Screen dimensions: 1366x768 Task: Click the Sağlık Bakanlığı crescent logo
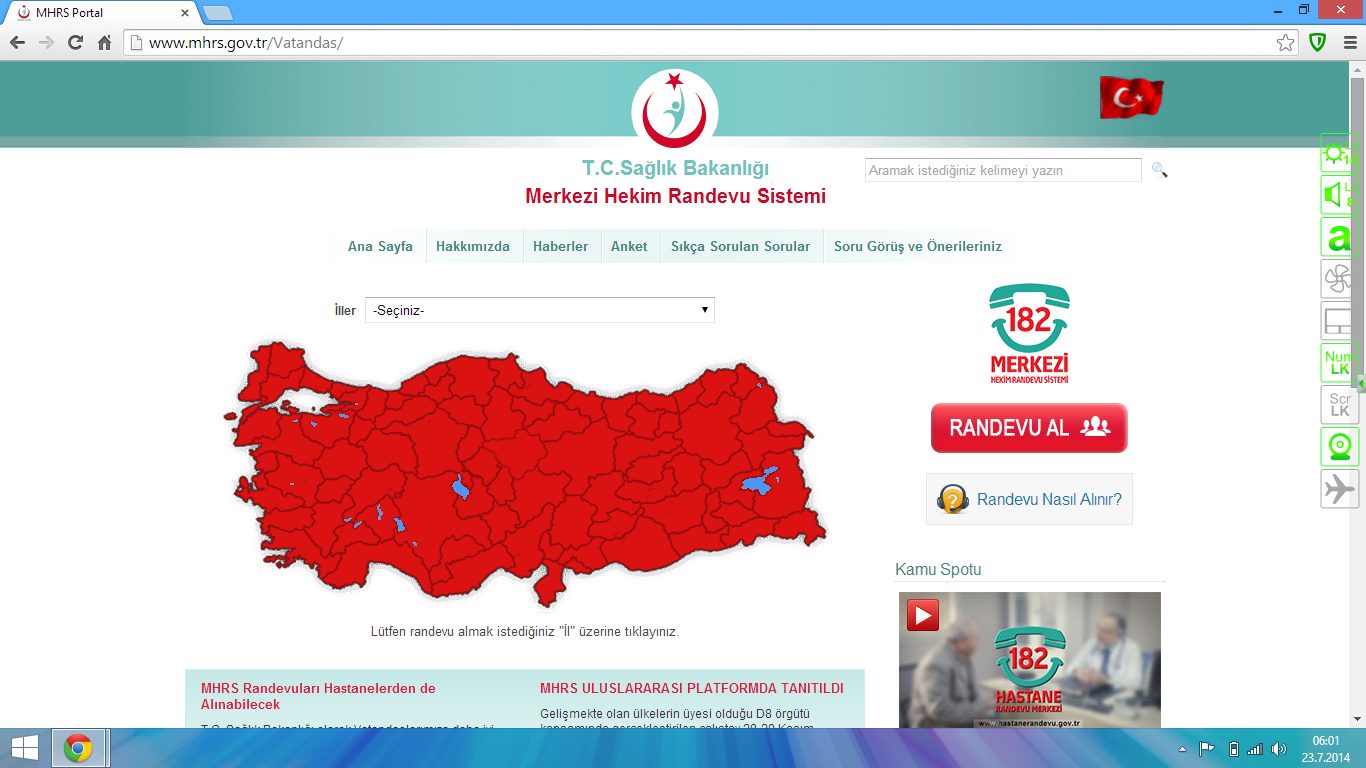coord(675,108)
